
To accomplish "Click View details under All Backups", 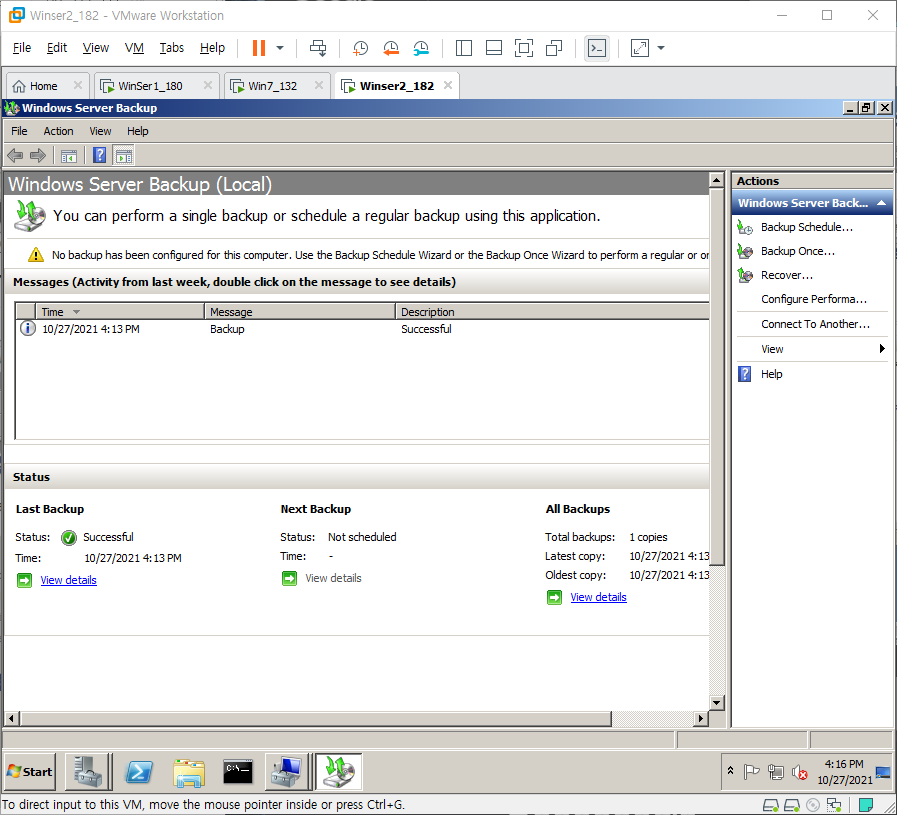I will pos(598,597).
